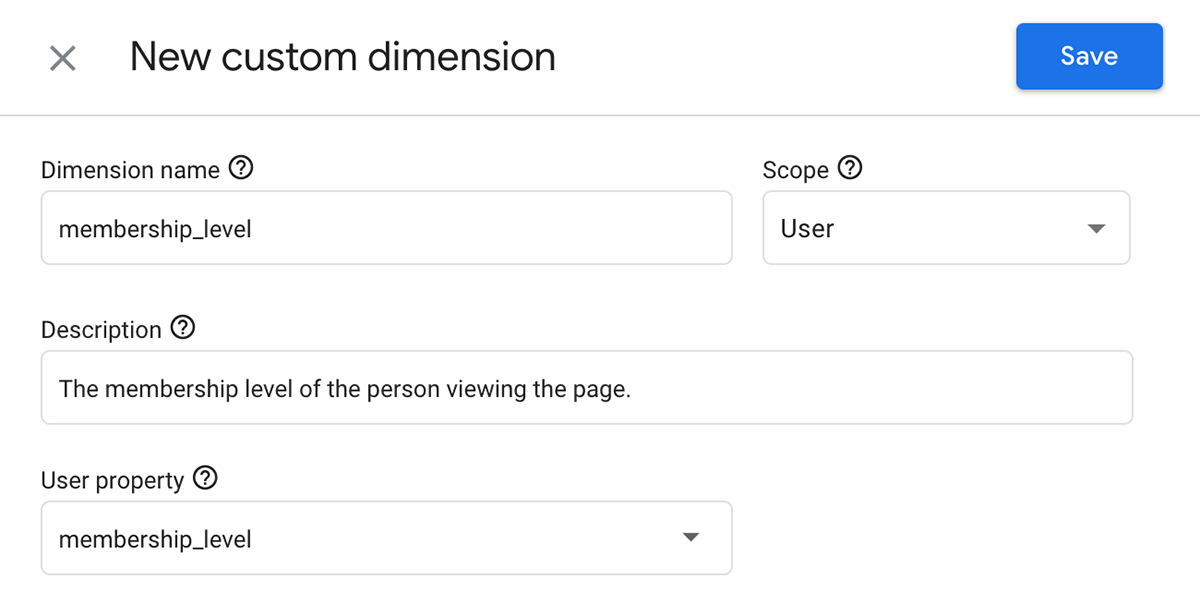Click inside the Dimension name field
The width and height of the screenshot is (1200, 615).
point(385,228)
